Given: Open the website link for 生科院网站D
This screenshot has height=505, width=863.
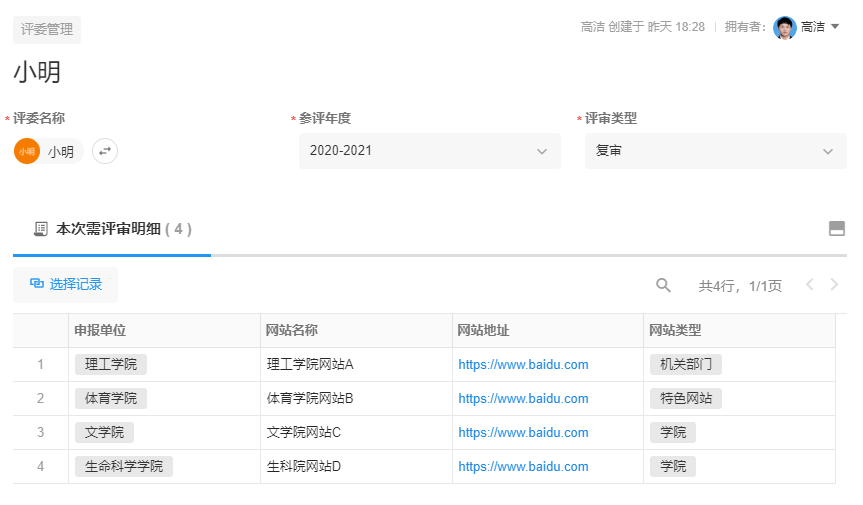Looking at the screenshot, I should click(x=523, y=467).
